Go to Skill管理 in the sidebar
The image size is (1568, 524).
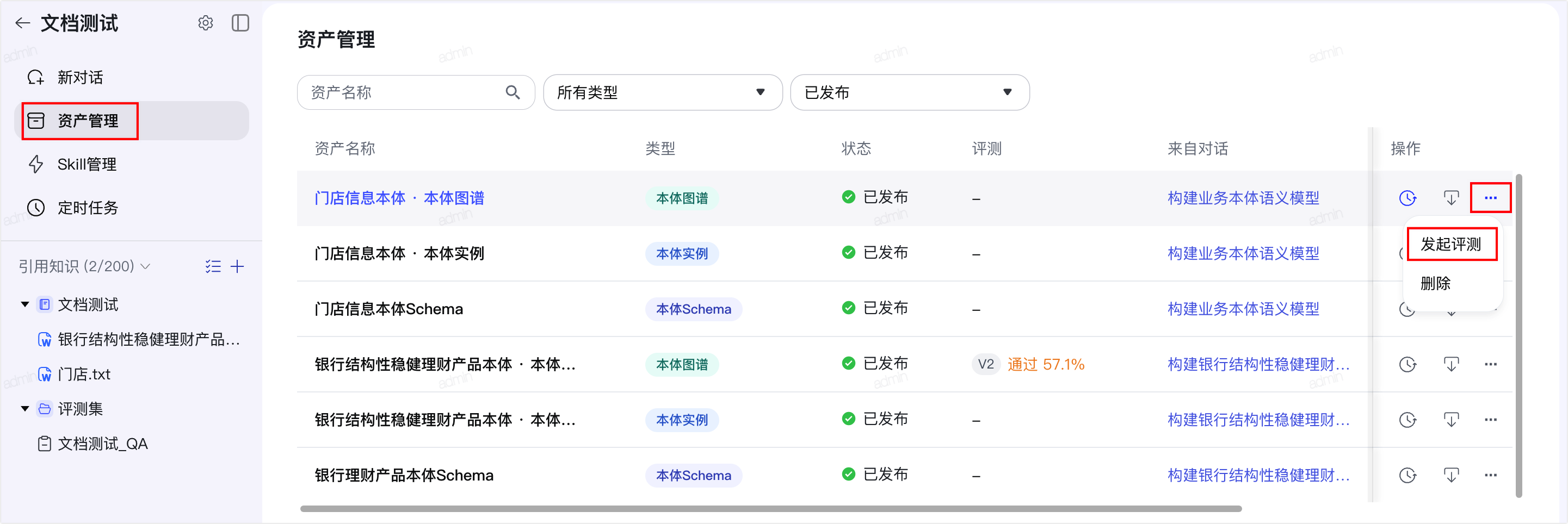87,164
